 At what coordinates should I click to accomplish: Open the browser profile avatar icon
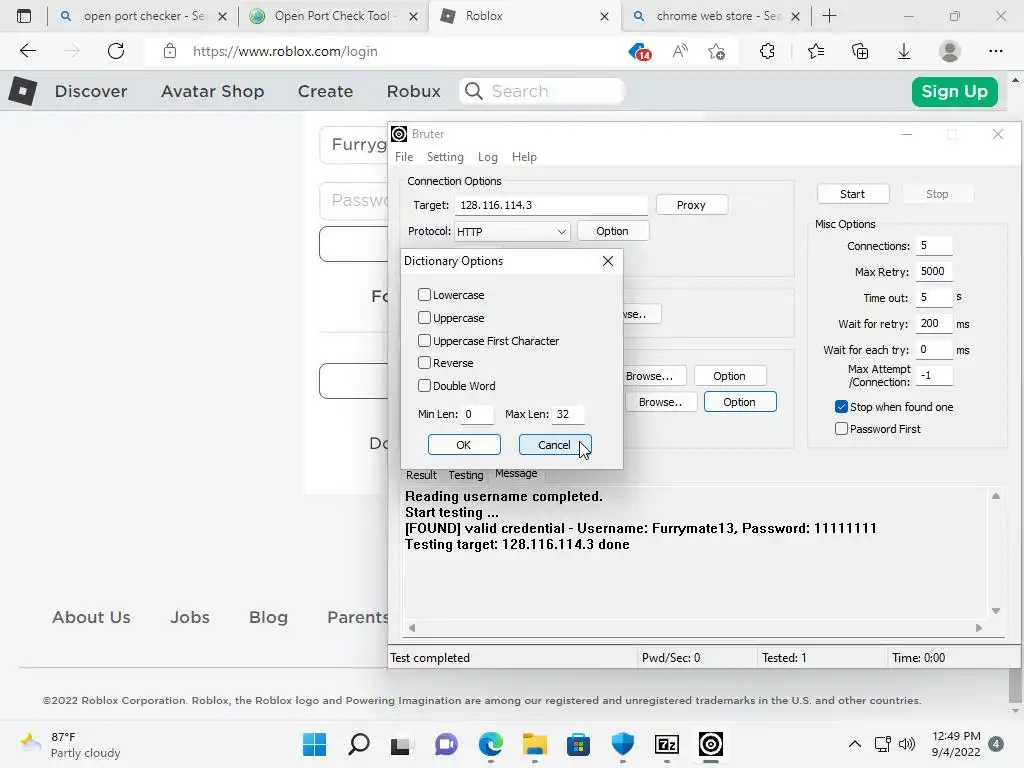click(x=950, y=51)
